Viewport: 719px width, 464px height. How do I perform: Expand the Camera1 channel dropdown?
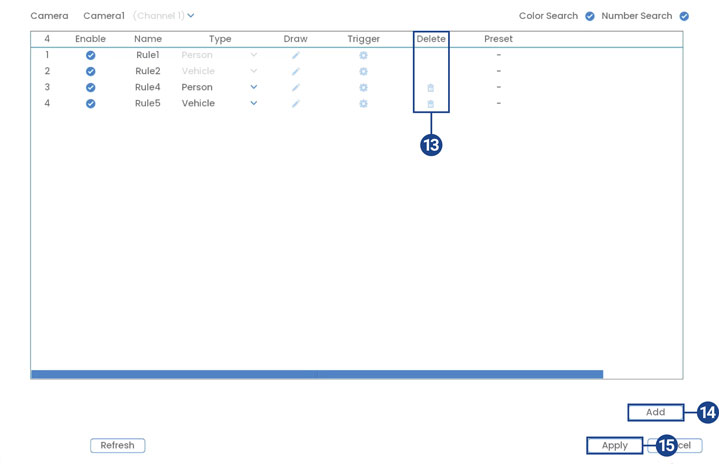click(190, 16)
